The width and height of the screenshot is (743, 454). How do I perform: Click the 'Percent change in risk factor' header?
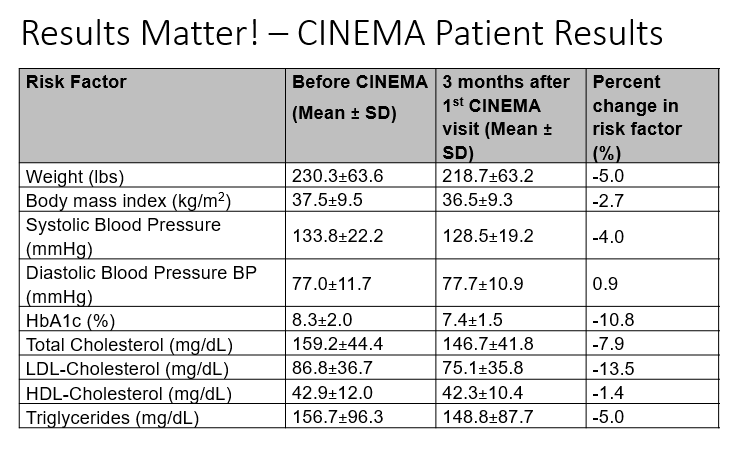tap(637, 116)
